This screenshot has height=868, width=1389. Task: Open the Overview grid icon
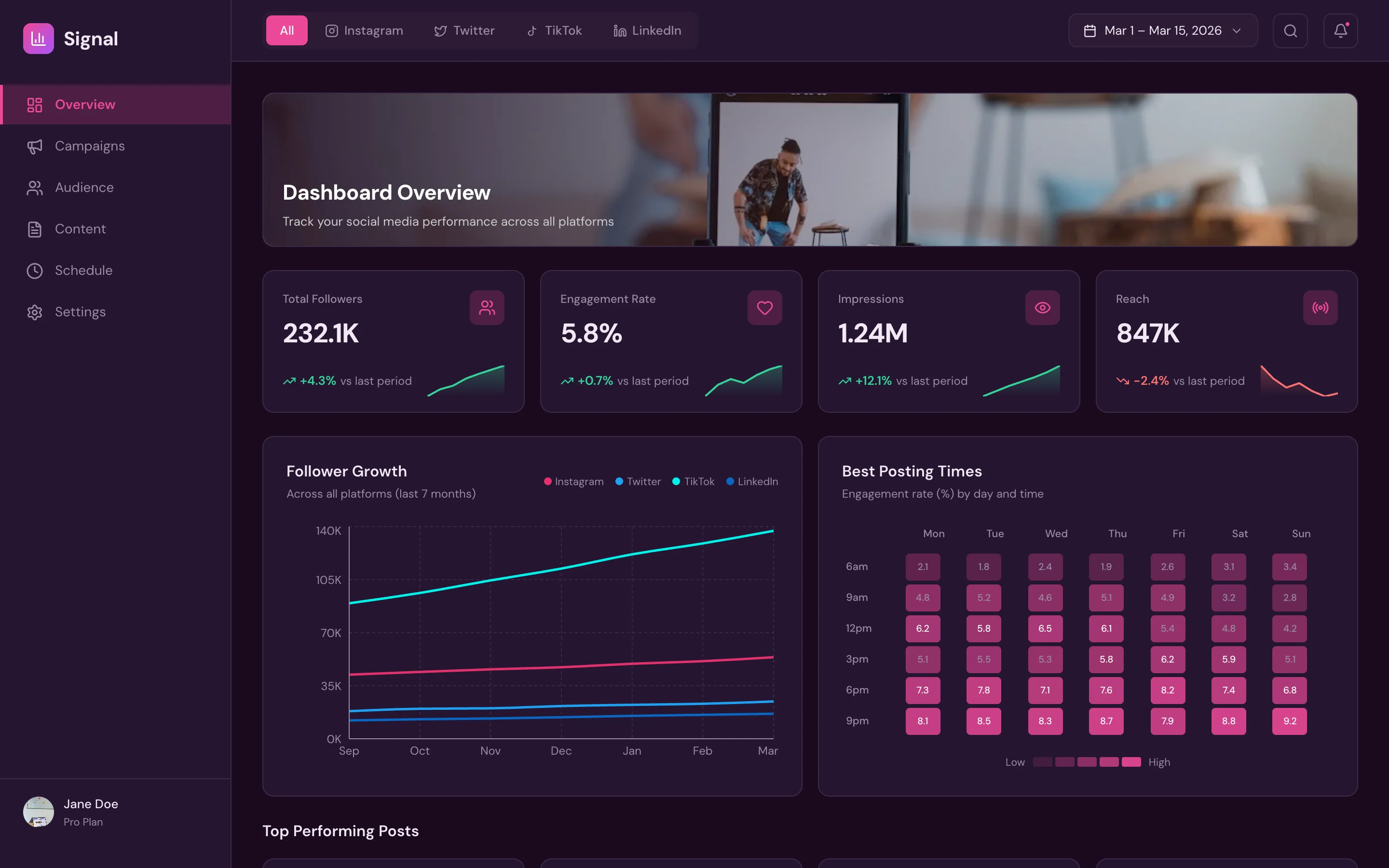pos(34,105)
